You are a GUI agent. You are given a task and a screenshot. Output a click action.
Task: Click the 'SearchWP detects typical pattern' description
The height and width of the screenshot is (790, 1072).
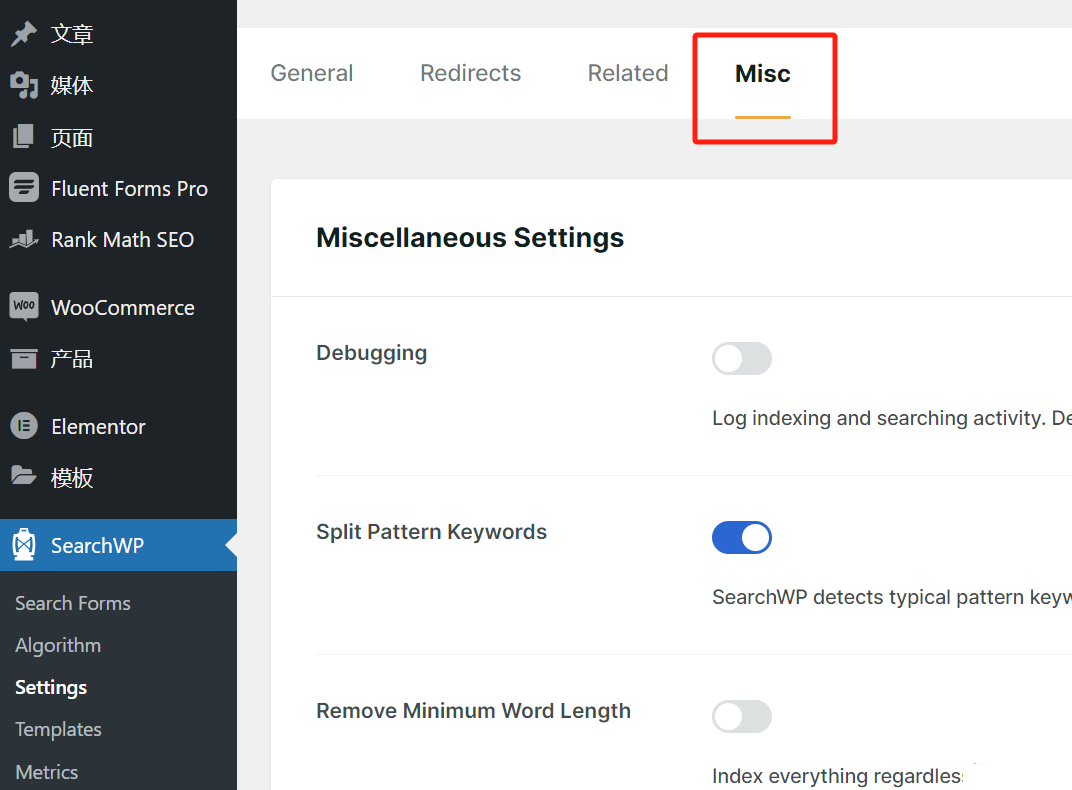[892, 597]
